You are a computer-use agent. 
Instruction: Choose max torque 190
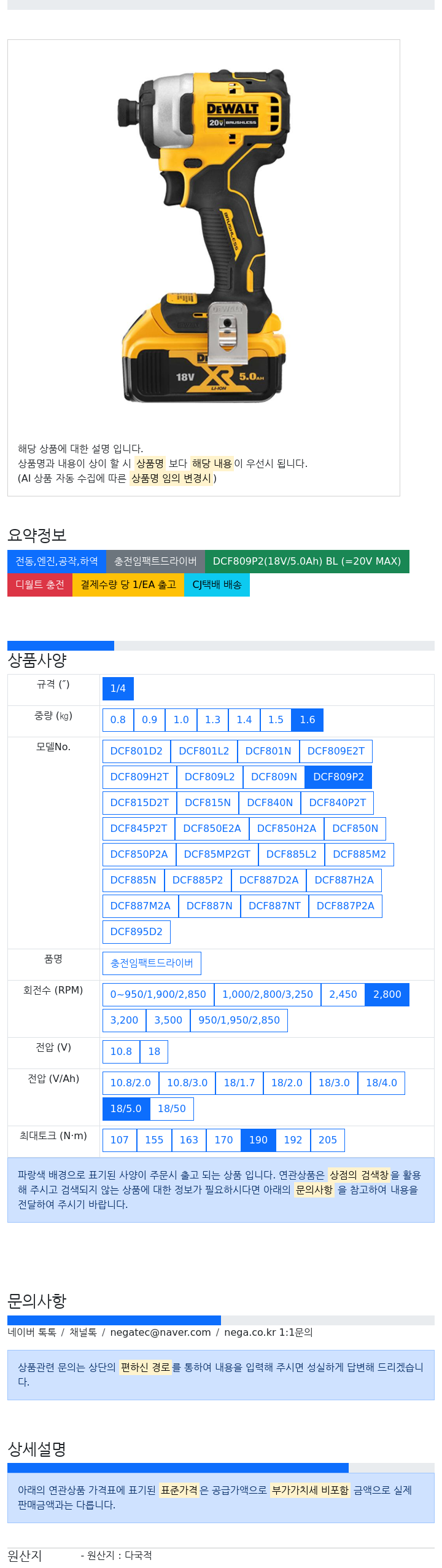coord(258,1140)
